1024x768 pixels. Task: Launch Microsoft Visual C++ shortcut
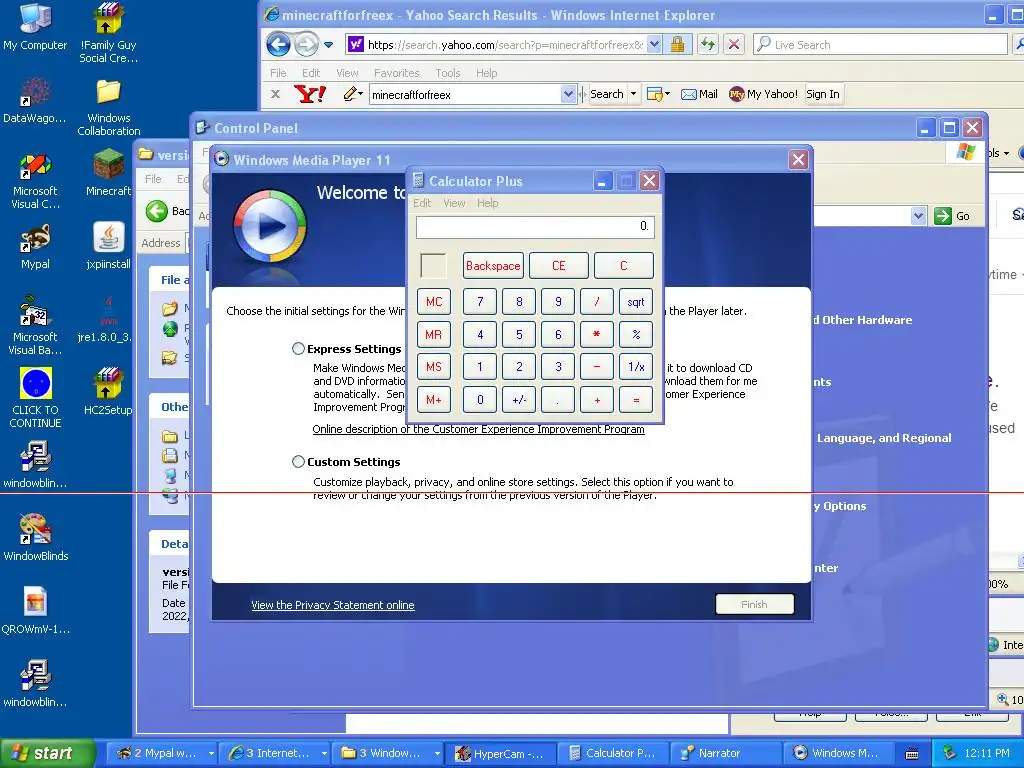35,180
